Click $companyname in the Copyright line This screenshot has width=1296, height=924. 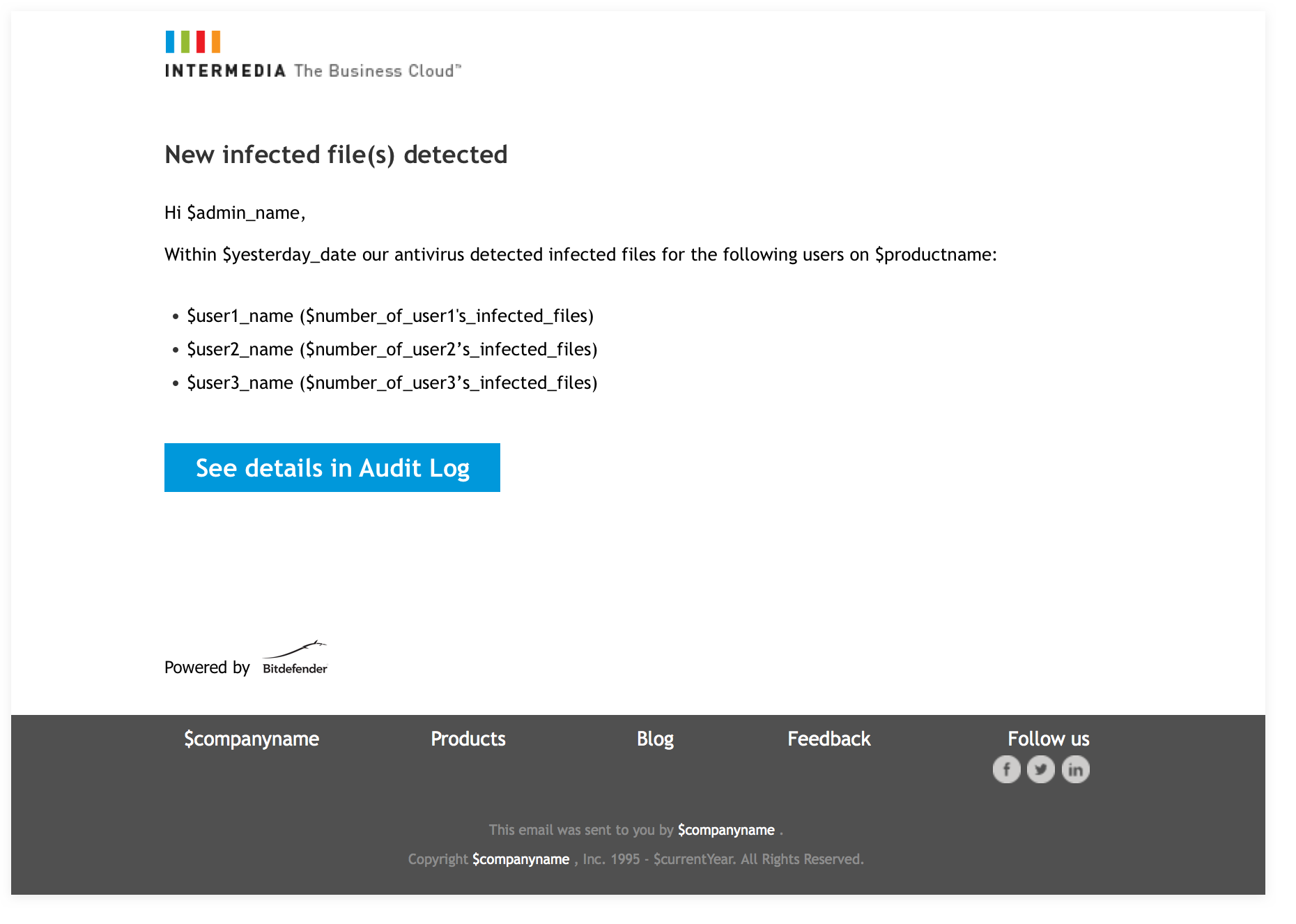[x=521, y=859]
